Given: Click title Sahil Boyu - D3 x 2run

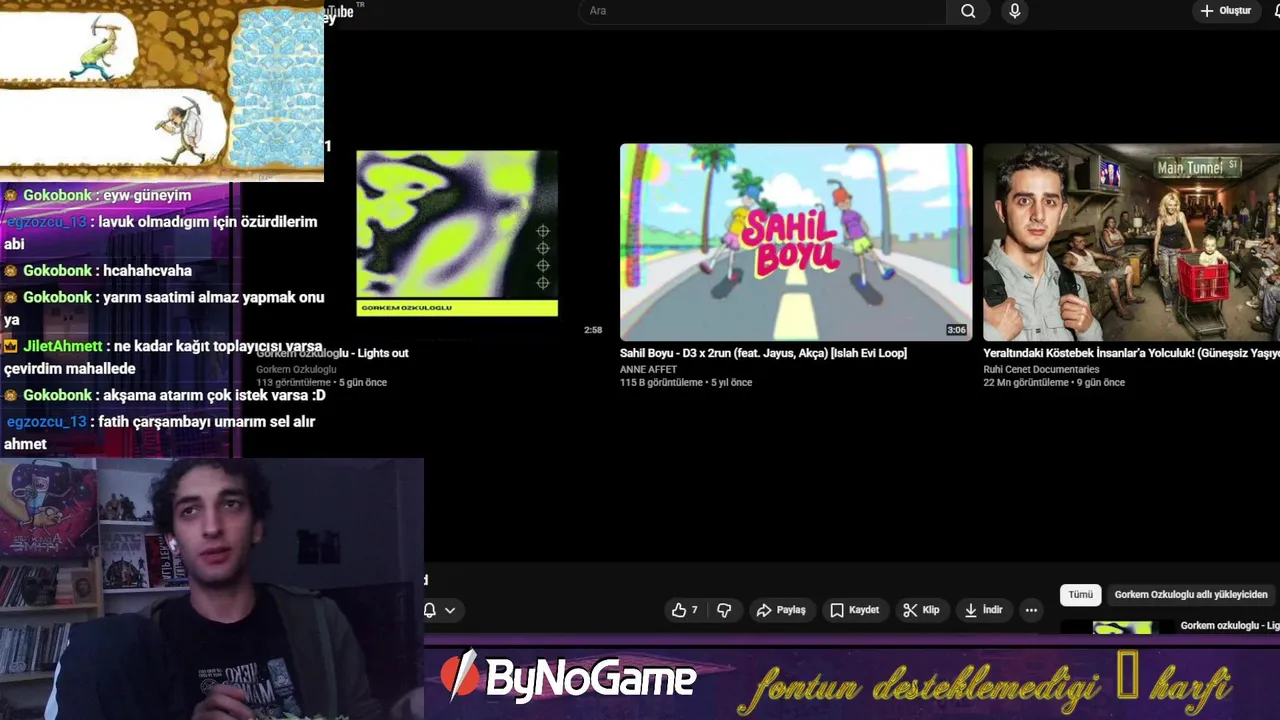Looking at the screenshot, I should [x=763, y=353].
